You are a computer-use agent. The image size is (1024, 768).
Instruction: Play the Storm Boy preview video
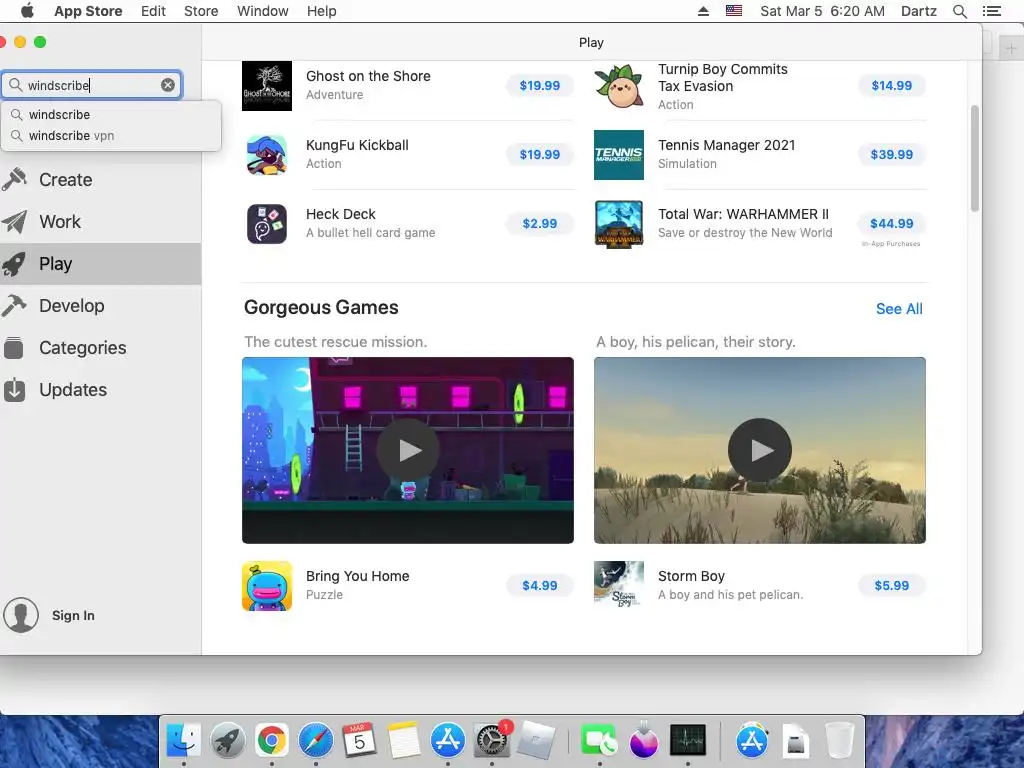point(760,450)
